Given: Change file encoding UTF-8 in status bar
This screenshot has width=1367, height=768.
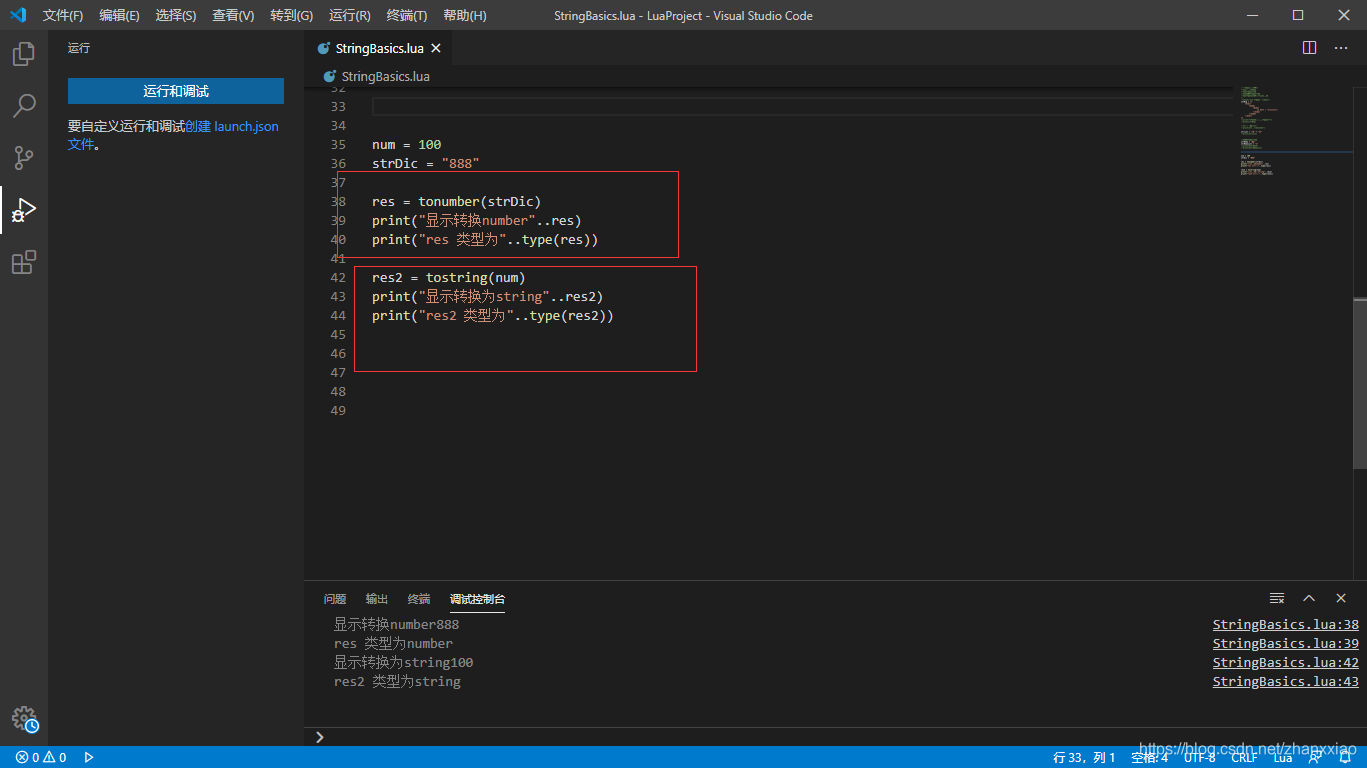Looking at the screenshot, I should point(1199,757).
